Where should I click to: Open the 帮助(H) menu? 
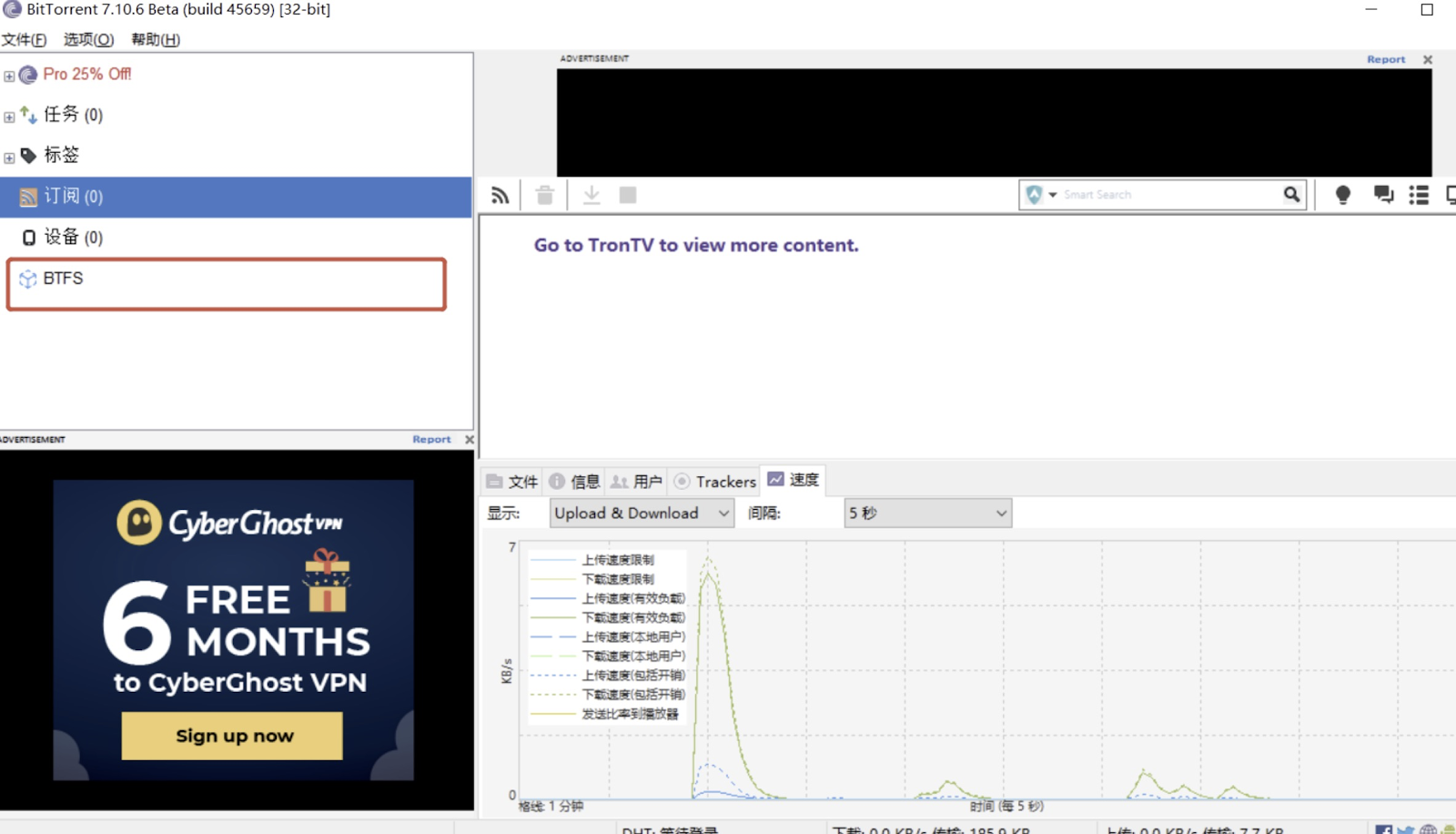(x=156, y=39)
